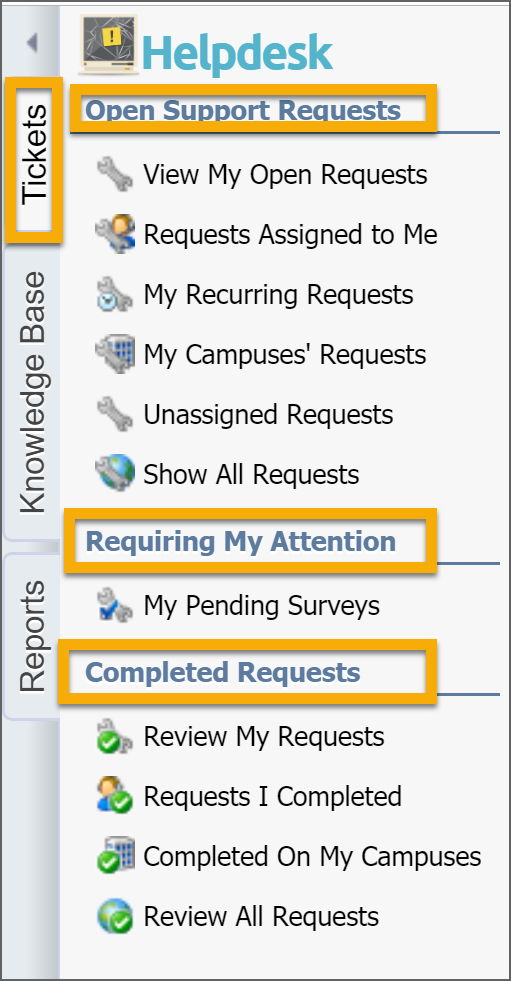This screenshot has height=981, width=511.
Task: Click the building-check icon for Completed On My Campuses
Action: click(114, 855)
